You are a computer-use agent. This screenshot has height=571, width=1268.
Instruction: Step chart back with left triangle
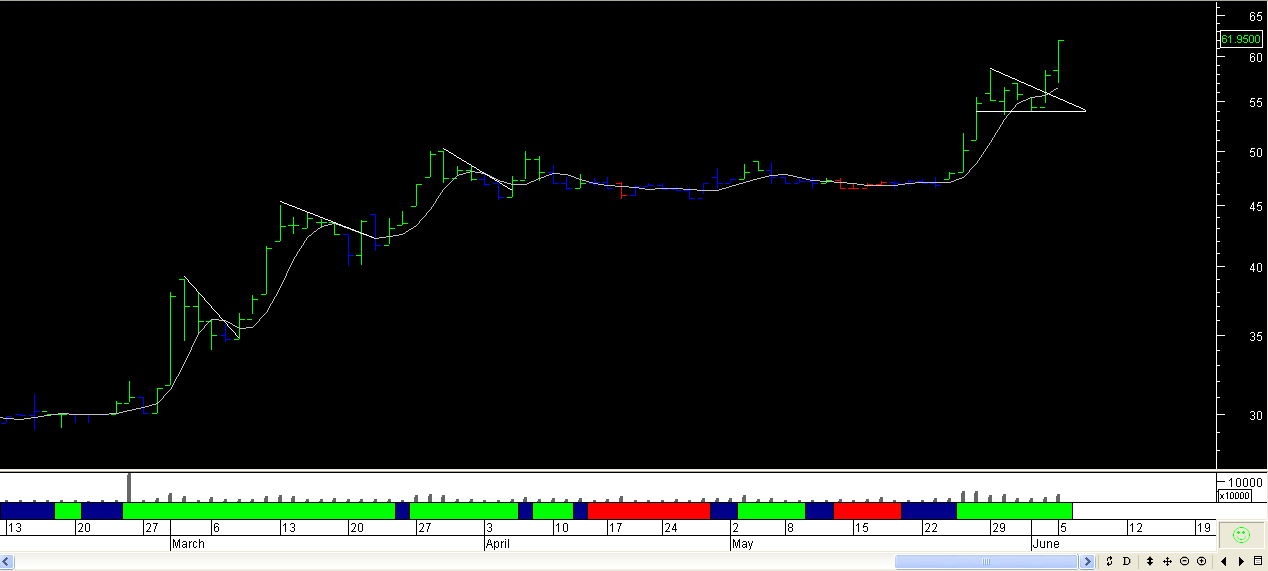click(x=1223, y=561)
